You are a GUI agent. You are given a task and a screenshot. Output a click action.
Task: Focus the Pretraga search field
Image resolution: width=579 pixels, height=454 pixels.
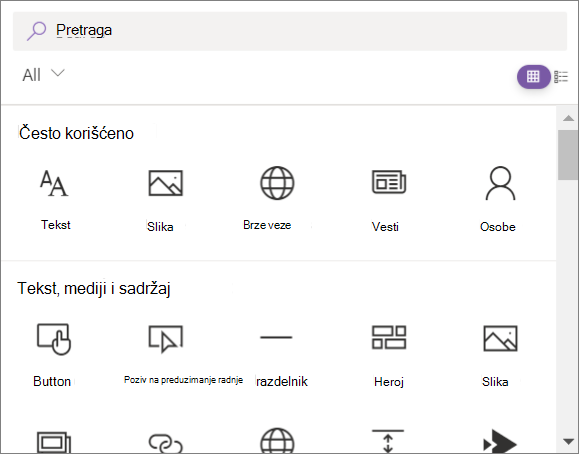pos(290,31)
